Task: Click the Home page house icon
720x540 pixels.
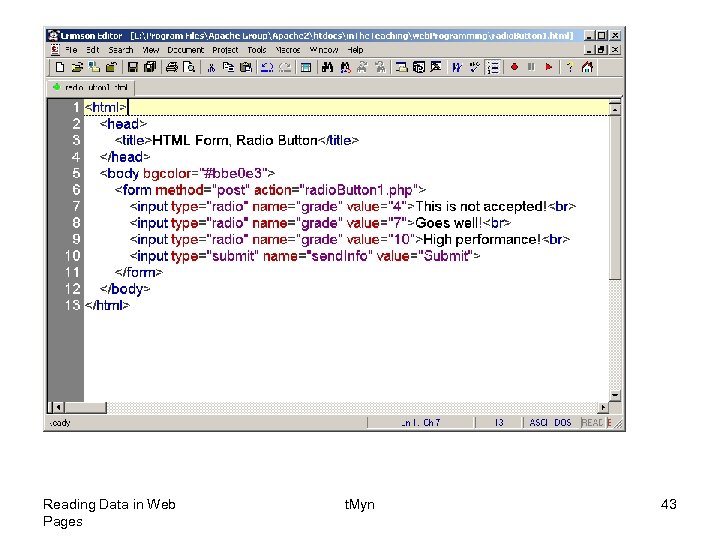Action: [x=587, y=67]
